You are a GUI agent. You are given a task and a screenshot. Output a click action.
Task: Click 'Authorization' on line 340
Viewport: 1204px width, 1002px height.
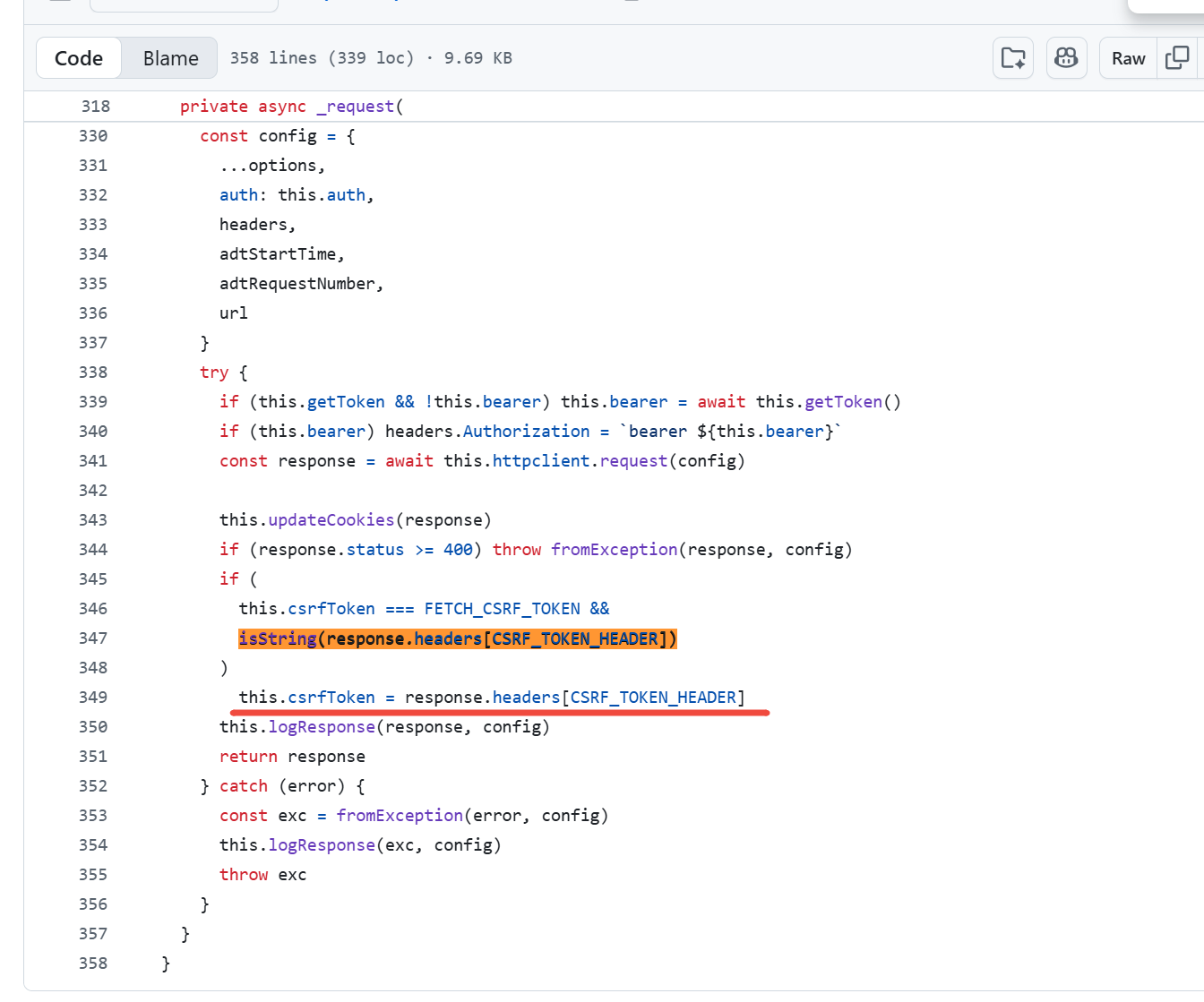pyautogui.click(x=527, y=432)
